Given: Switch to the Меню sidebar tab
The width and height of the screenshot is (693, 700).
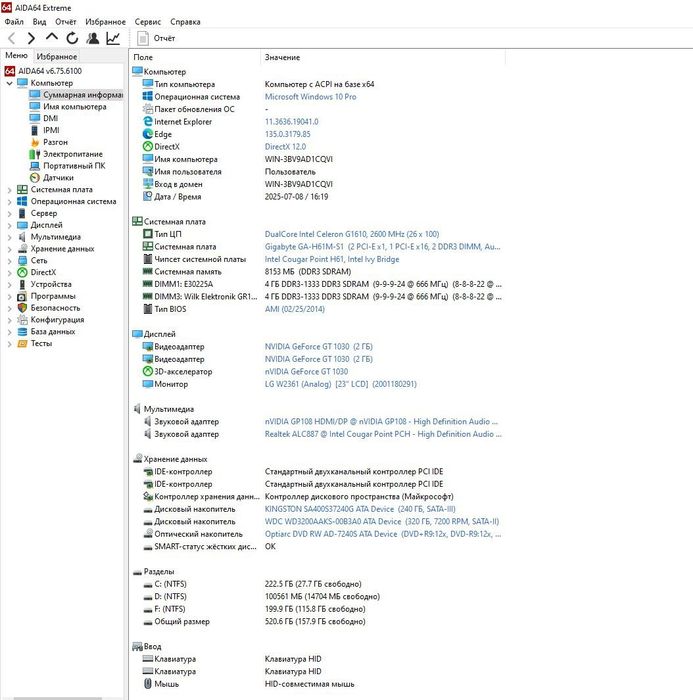Looking at the screenshot, I should click(17, 55).
